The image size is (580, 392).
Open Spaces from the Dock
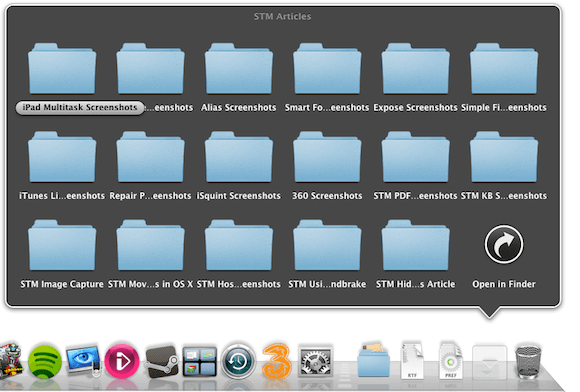pyautogui.click(x=200, y=361)
